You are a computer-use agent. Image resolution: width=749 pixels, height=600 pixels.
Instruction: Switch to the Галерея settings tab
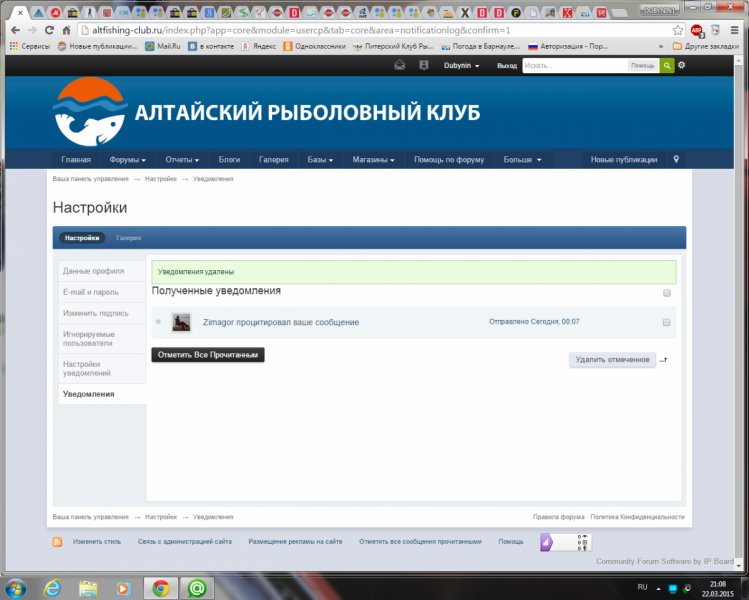coord(128,238)
